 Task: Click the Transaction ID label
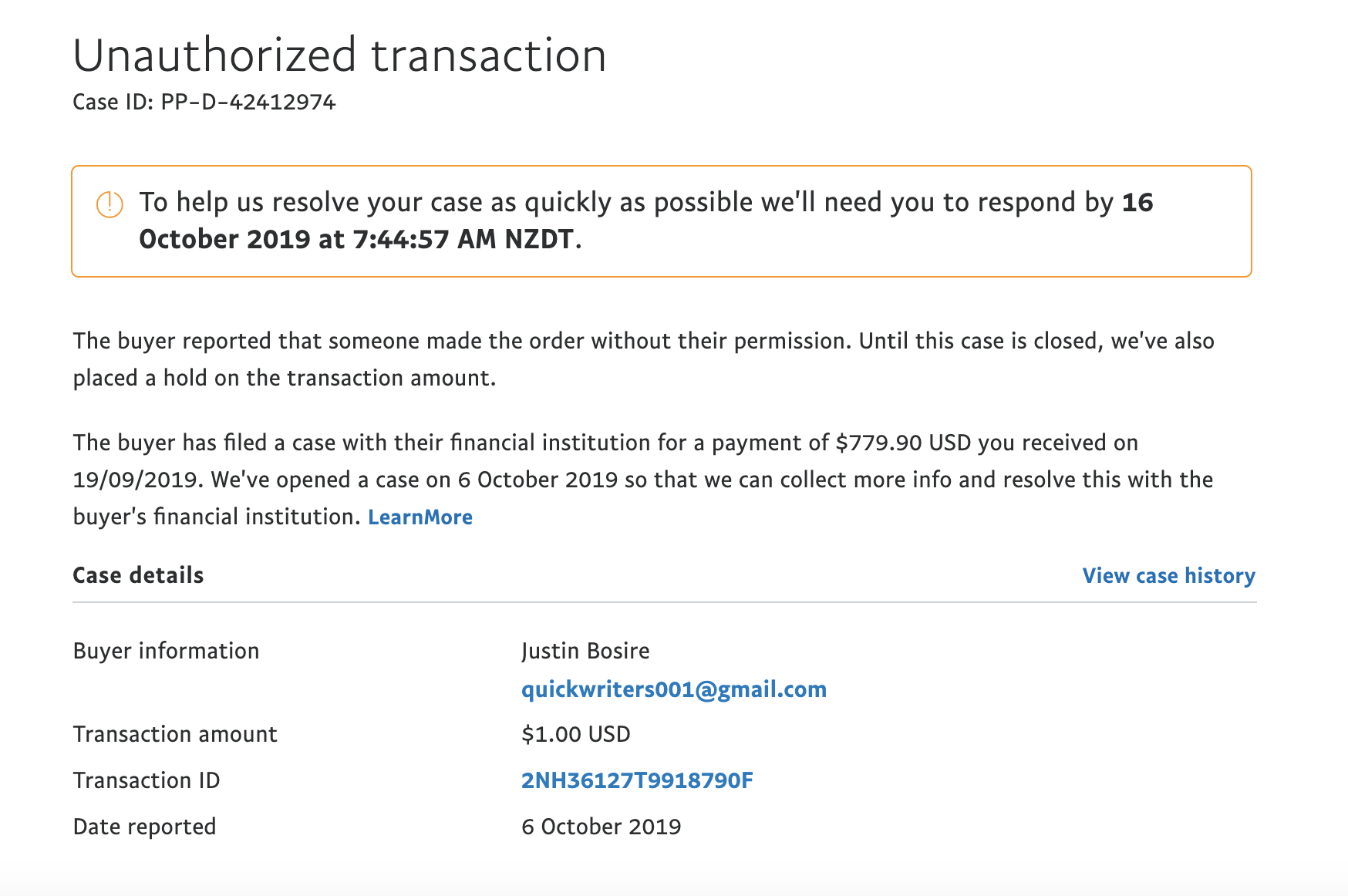[x=147, y=780]
